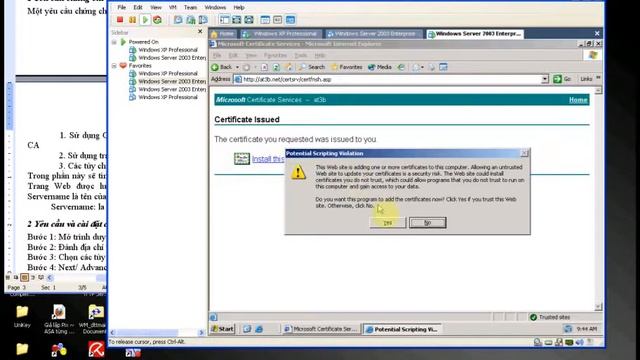
Task: Click the Revert to Snapshot toolbar icon
Action: pyautogui.click(x=191, y=20)
